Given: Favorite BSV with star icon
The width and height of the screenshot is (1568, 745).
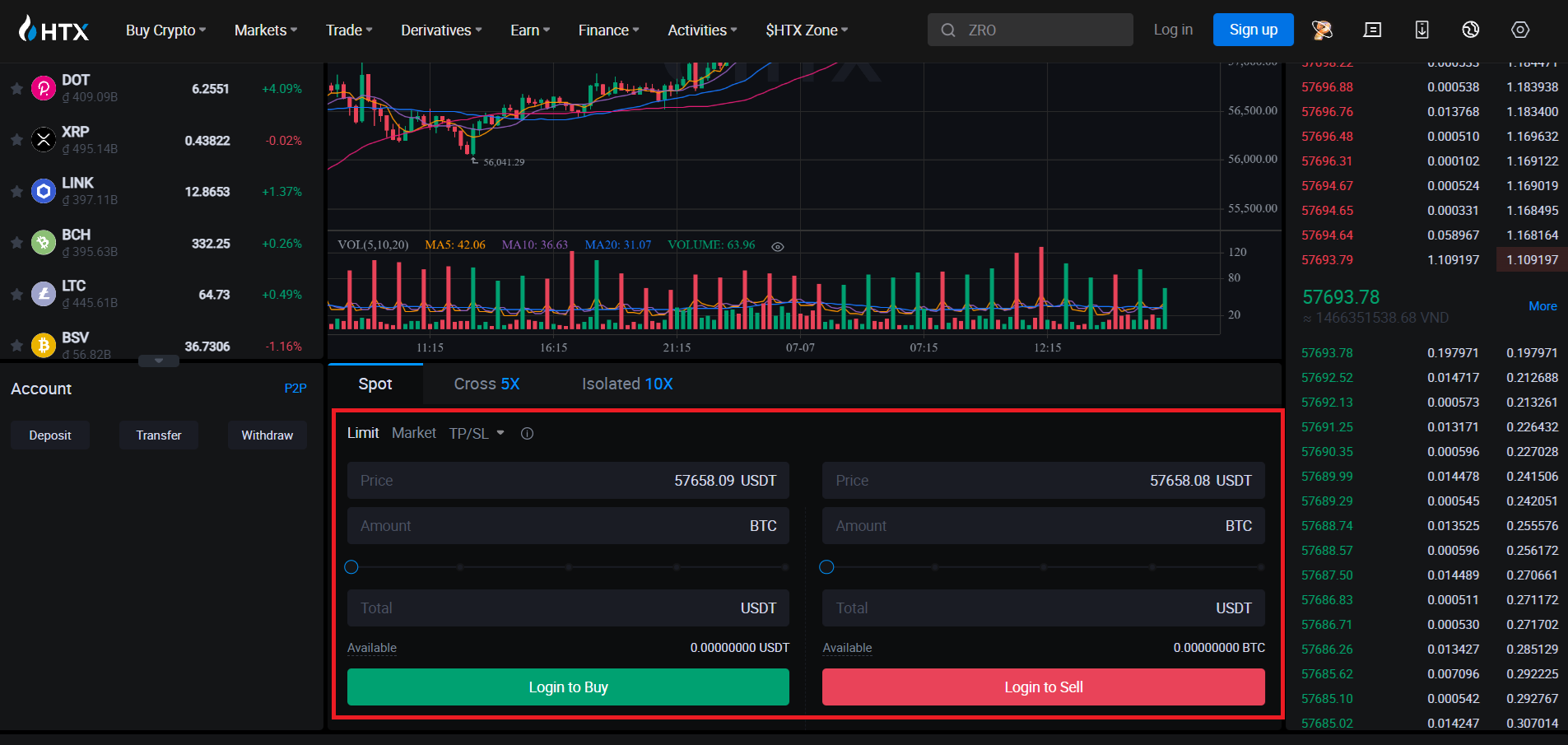Looking at the screenshot, I should (16, 346).
